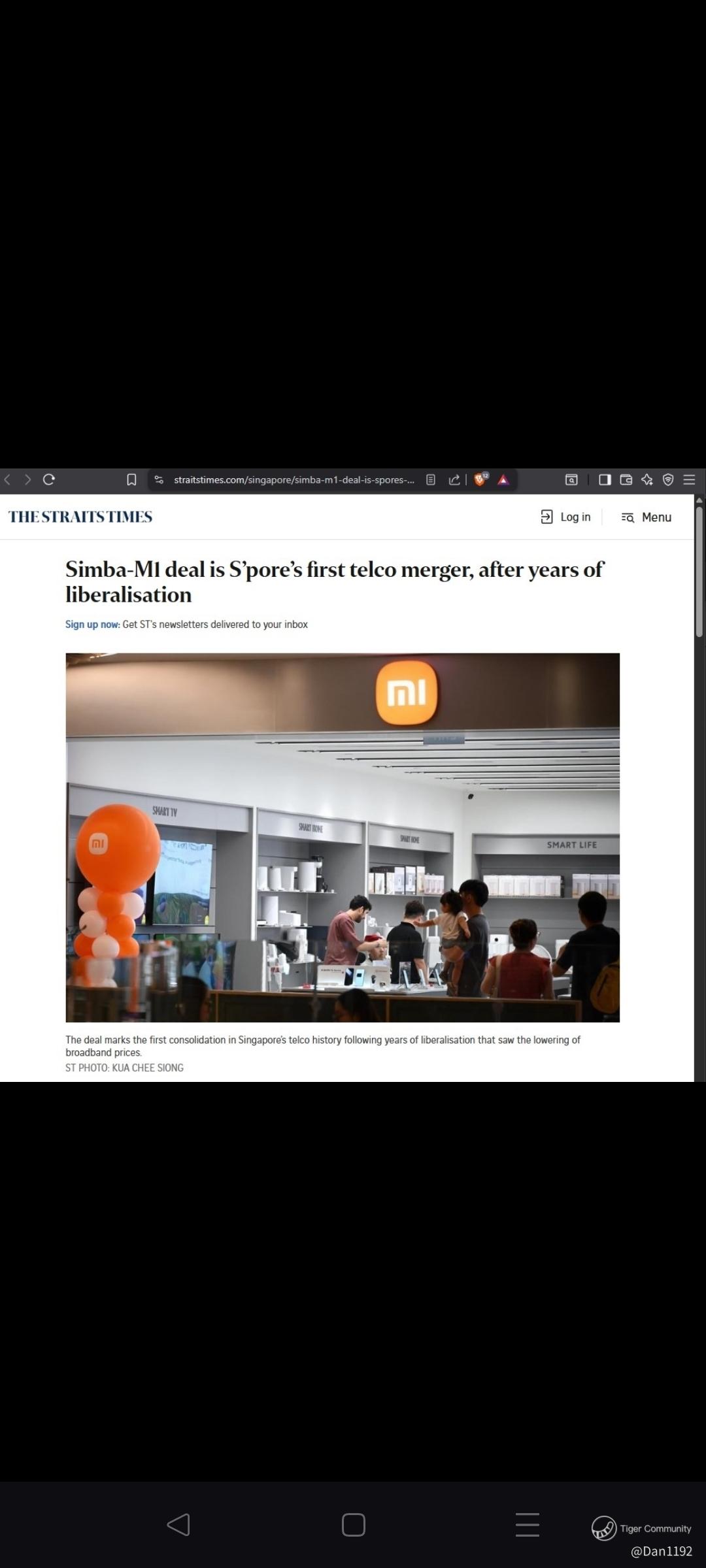Click The Straits Times logo
Viewport: 706px width, 1568px height.
(80, 517)
